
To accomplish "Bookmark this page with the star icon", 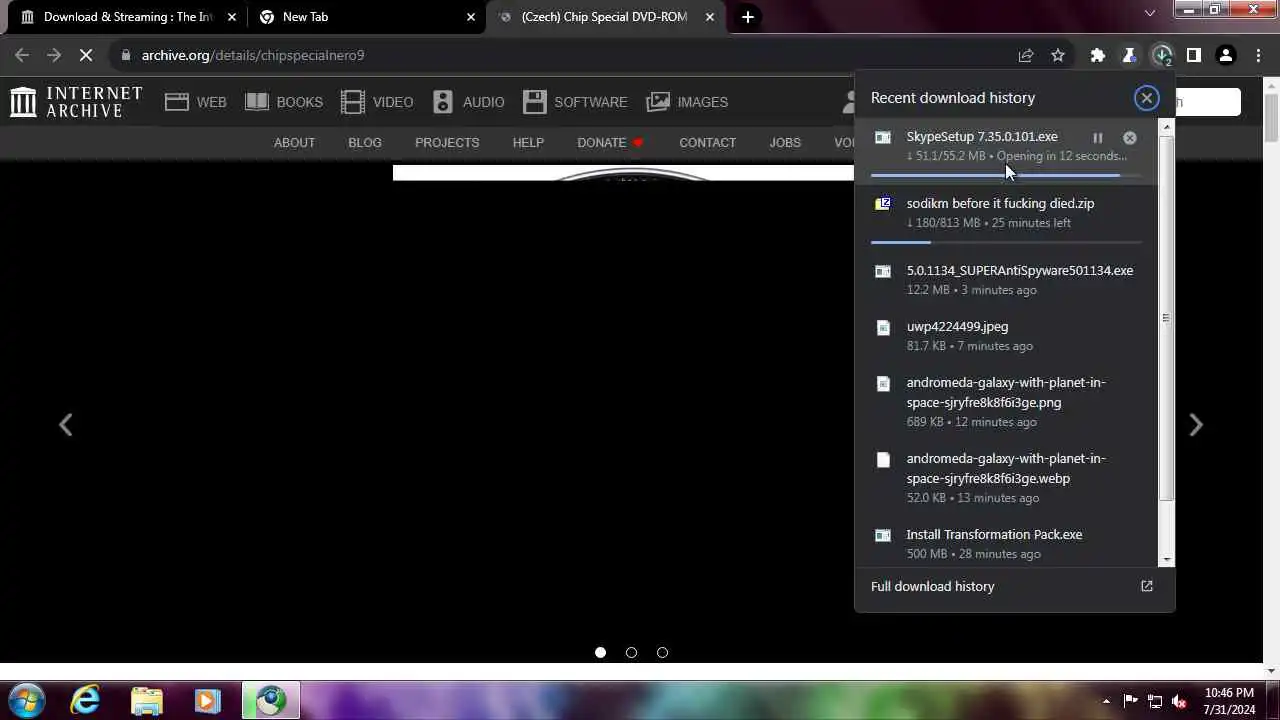I will pyautogui.click(x=1058, y=56).
